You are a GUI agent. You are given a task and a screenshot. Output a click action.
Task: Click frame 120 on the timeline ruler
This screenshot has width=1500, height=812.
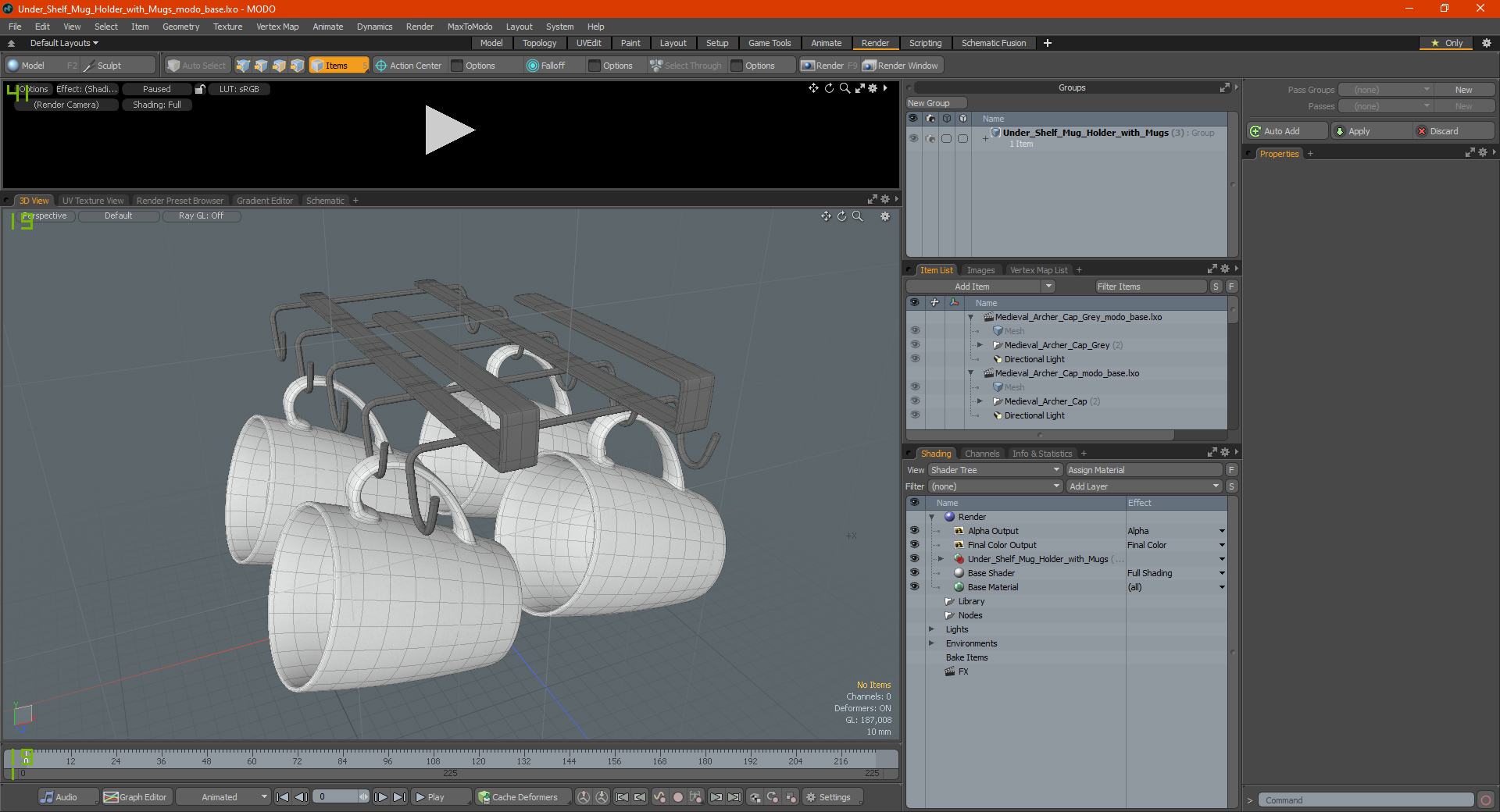click(x=478, y=759)
